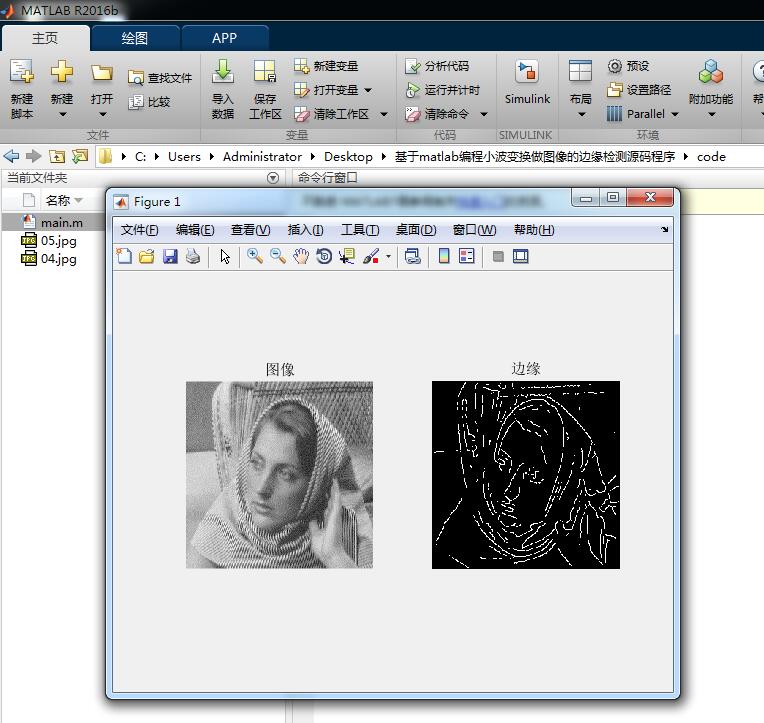The image size is (764, 723).
Task: Toggle the Zoom In tool
Action: 255,256
